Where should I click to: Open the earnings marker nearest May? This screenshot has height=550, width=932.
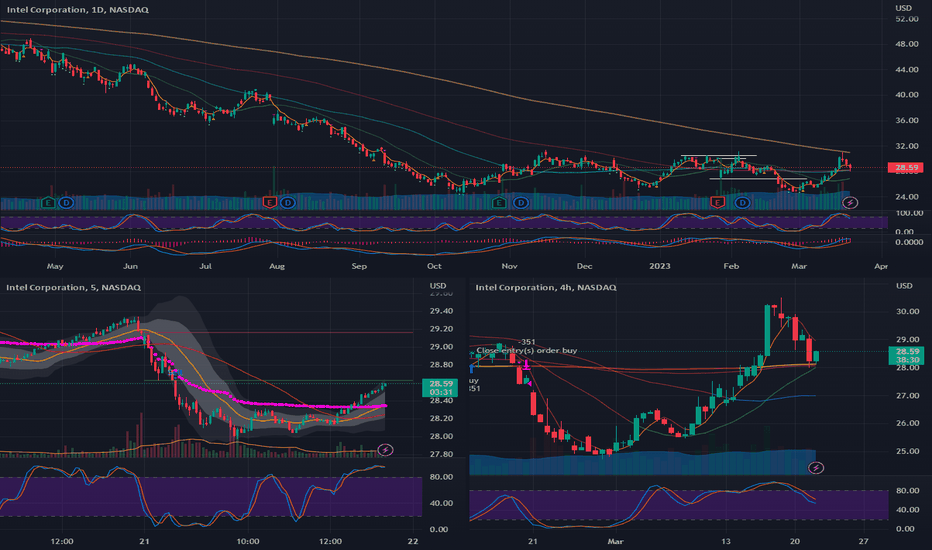point(48,203)
